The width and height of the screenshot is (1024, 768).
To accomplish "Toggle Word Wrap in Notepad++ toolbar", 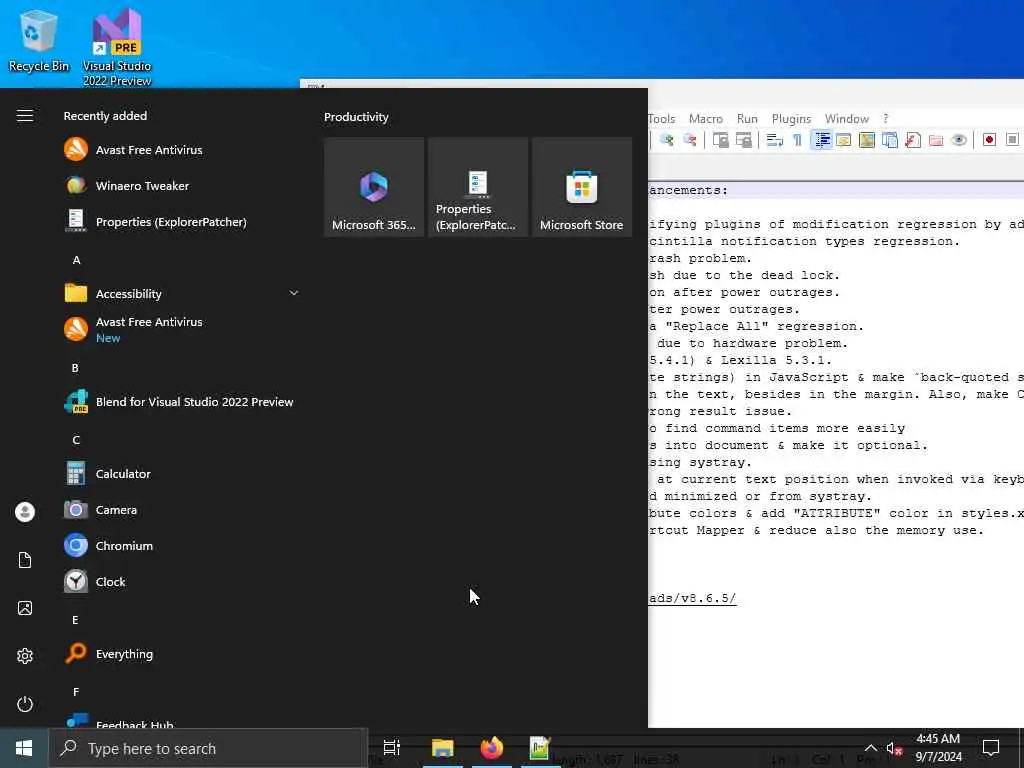I will (775, 140).
